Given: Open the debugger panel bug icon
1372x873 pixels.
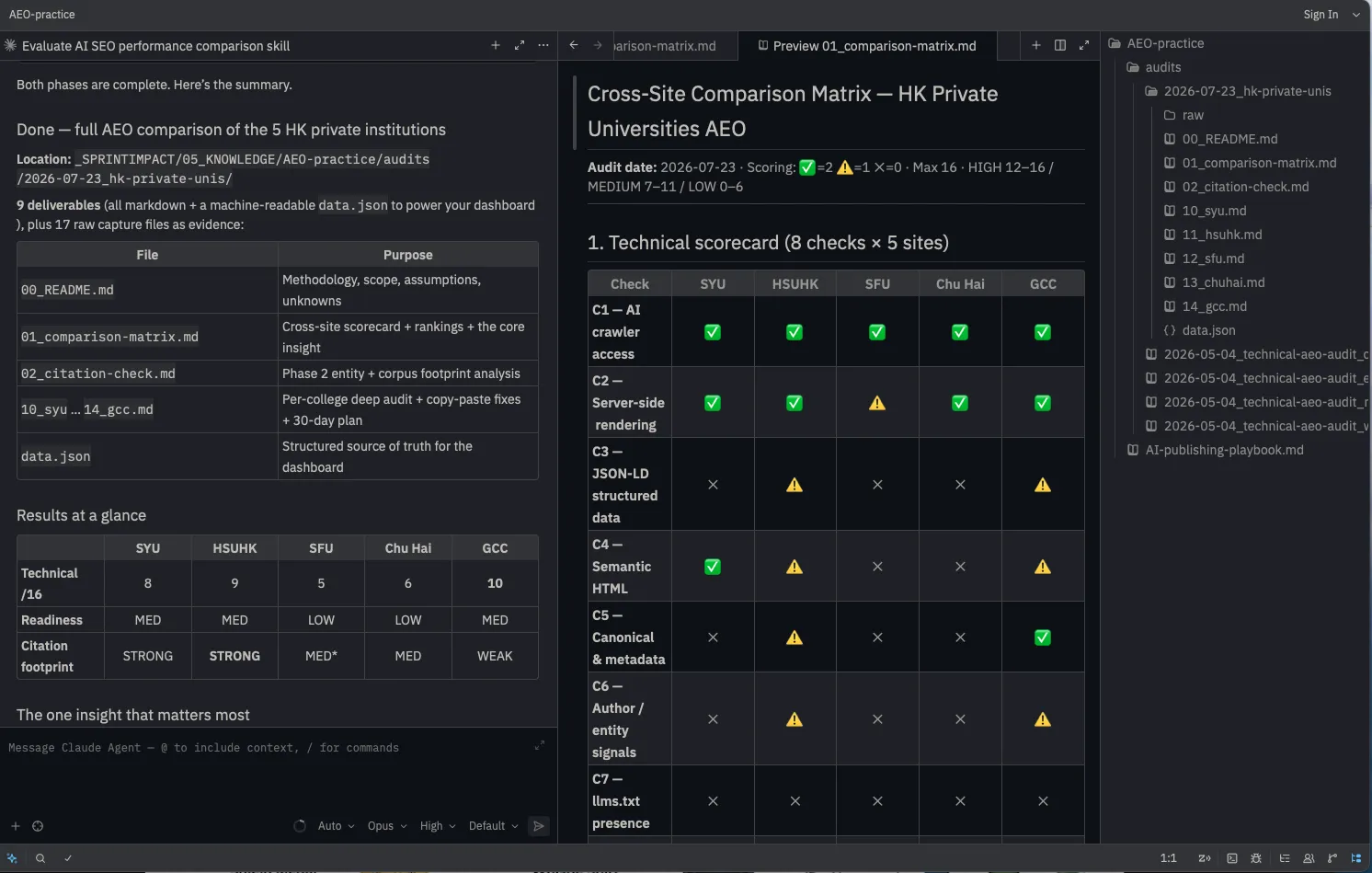Looking at the screenshot, I should pyautogui.click(x=1256, y=858).
